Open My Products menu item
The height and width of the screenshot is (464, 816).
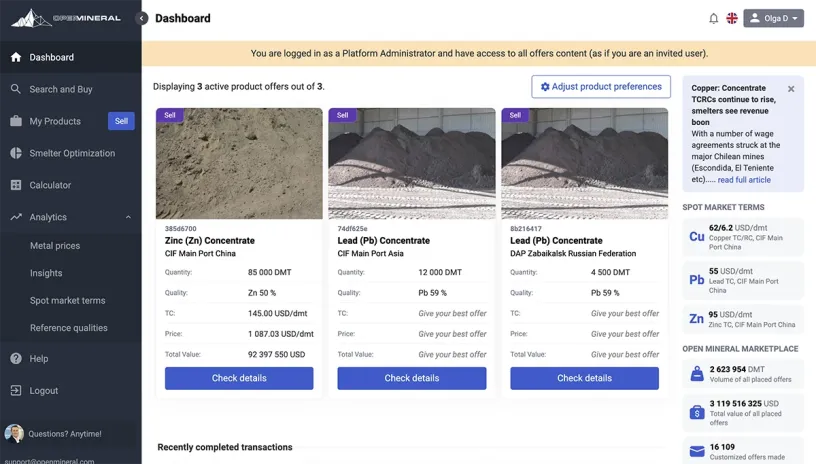point(55,121)
